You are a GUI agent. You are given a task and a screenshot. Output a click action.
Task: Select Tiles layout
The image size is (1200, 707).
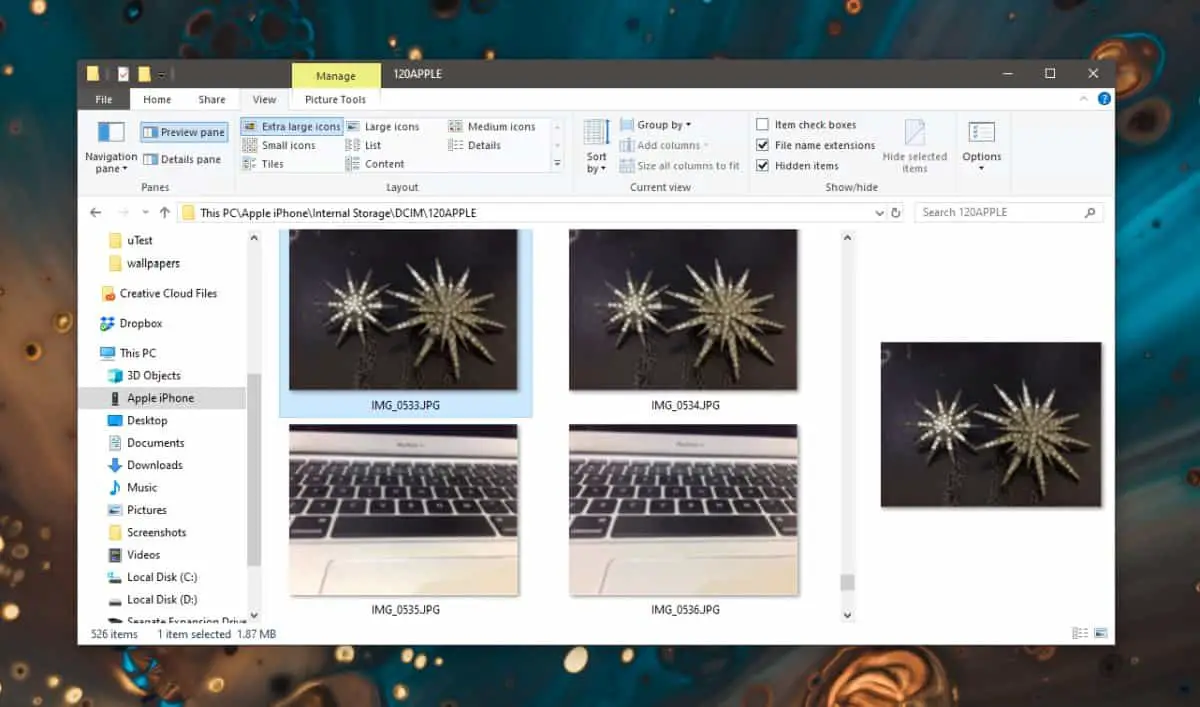click(264, 164)
